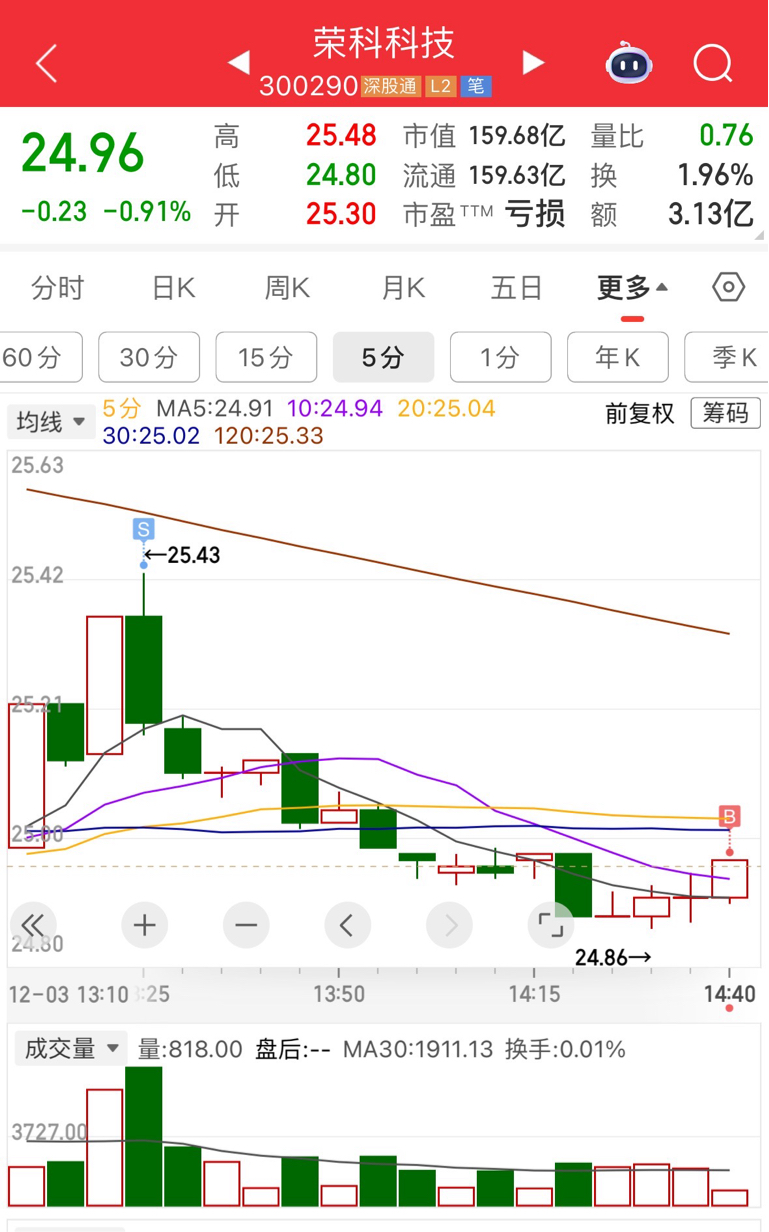Viewport: 769px width, 1232px height.
Task: Enter fullscreen chart mode
Action: click(x=551, y=925)
